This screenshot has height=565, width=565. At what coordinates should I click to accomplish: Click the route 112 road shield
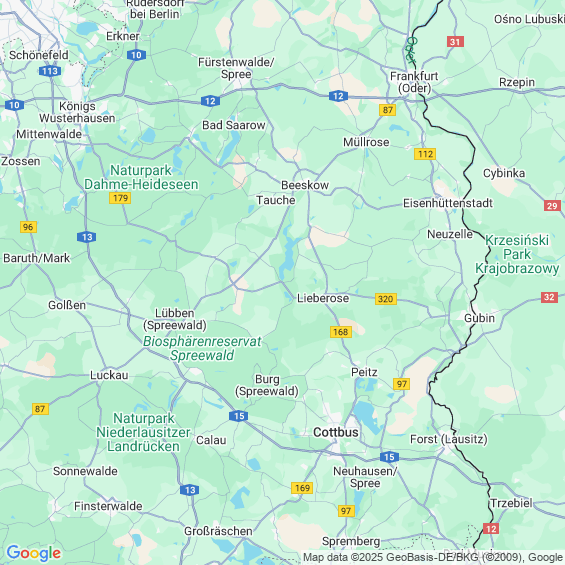pyautogui.click(x=425, y=154)
